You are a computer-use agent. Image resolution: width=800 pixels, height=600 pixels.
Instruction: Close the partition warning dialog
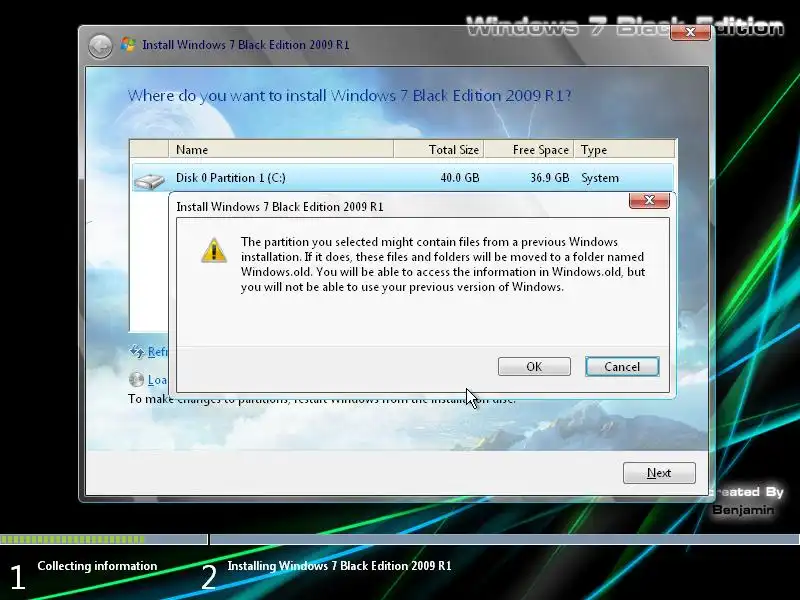(649, 200)
